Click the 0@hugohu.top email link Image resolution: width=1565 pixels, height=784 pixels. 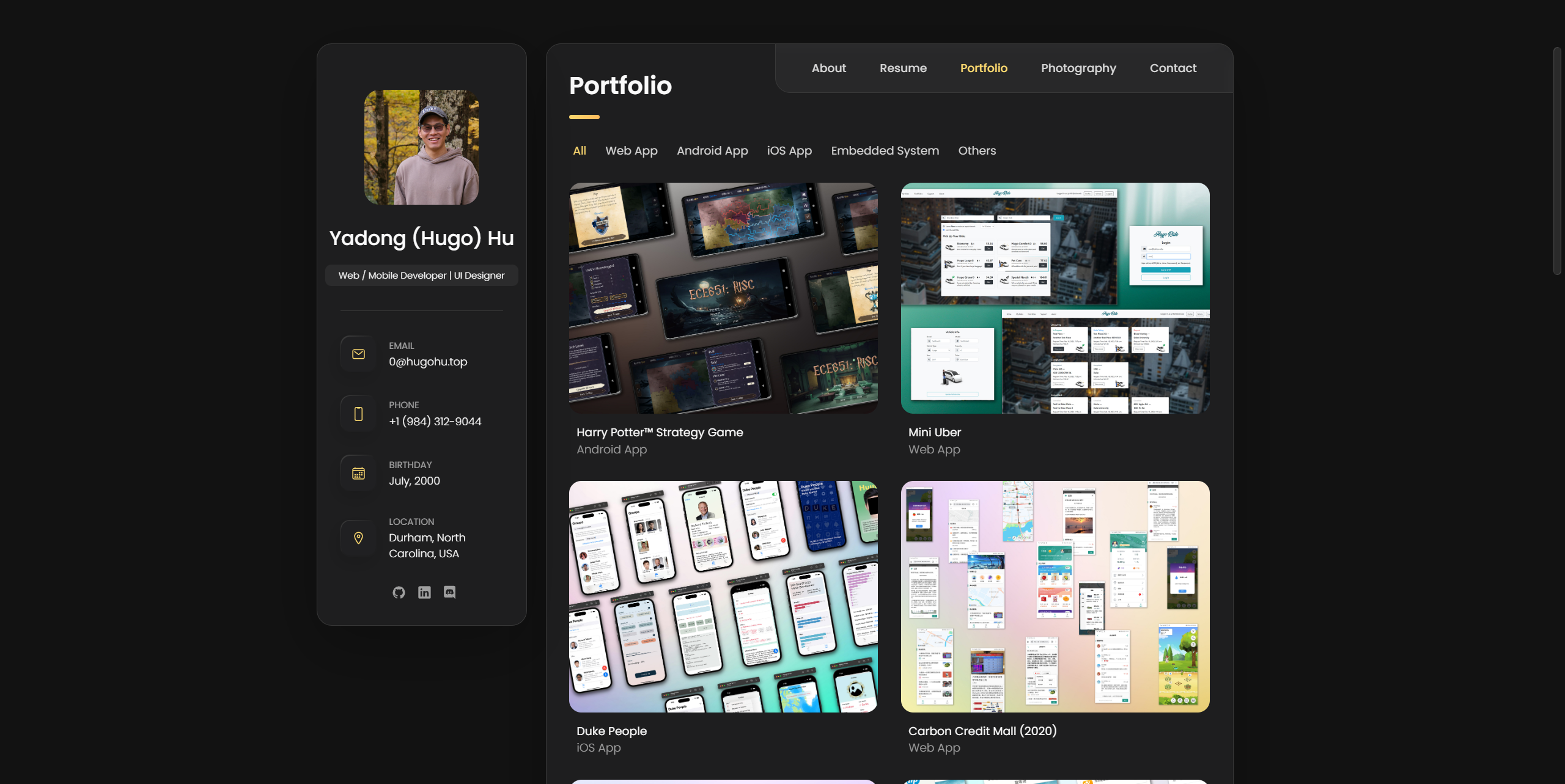pos(428,362)
